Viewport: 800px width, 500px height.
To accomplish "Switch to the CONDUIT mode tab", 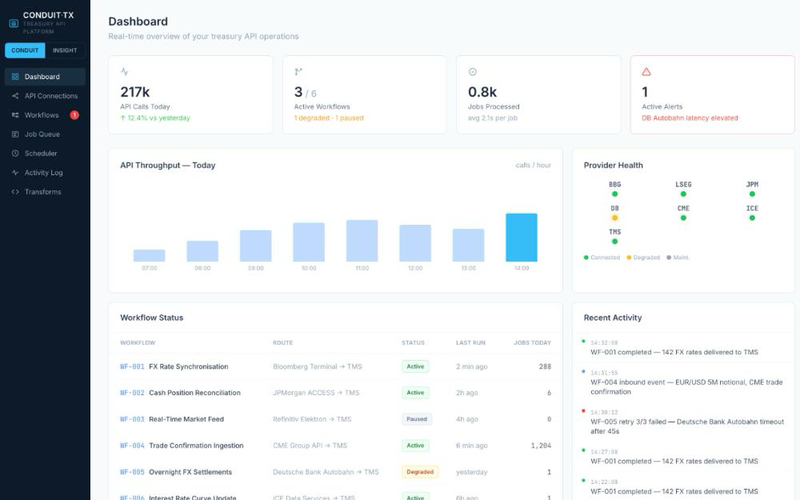I will point(25,51).
